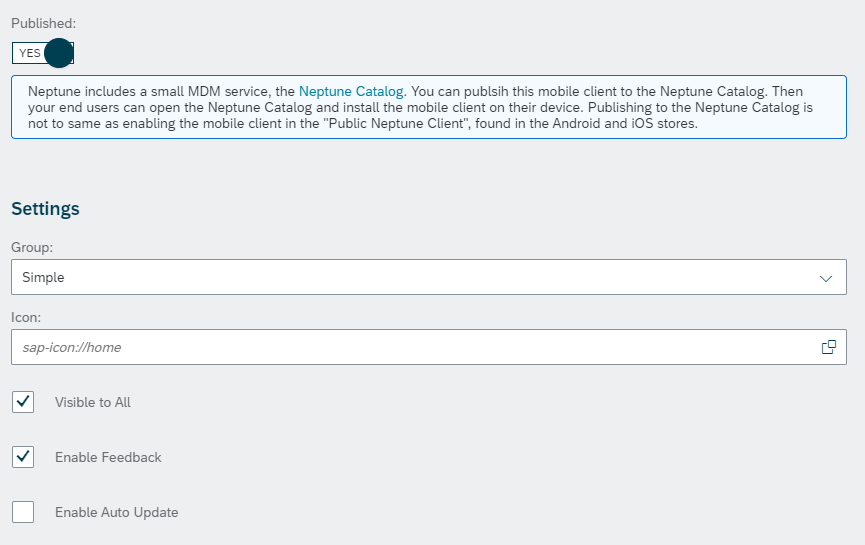Click the Settings heading text
Screen dimensions: 865x545
click(45, 209)
